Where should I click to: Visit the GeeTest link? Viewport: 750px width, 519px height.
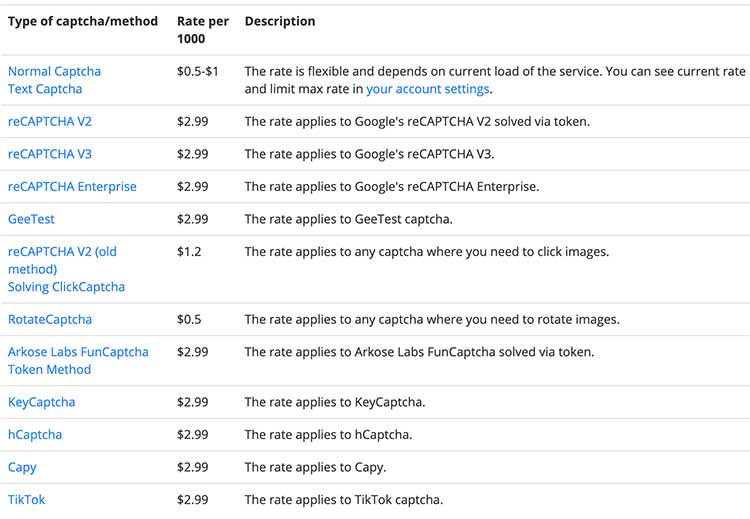pos(31,219)
